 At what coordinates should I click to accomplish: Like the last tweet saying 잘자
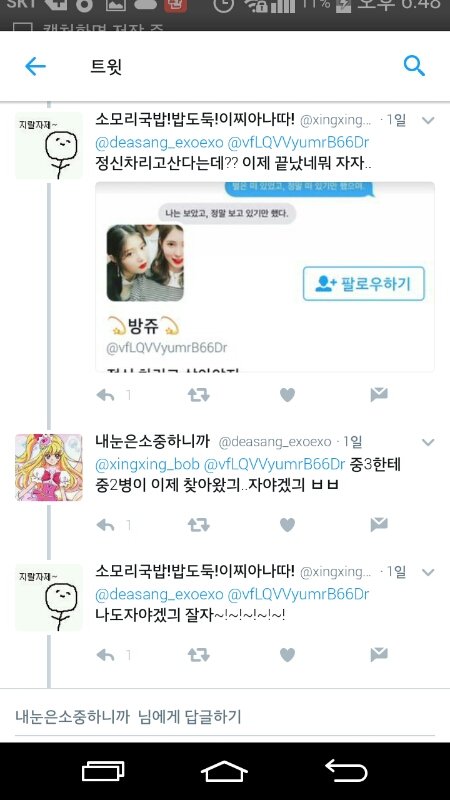(287, 655)
